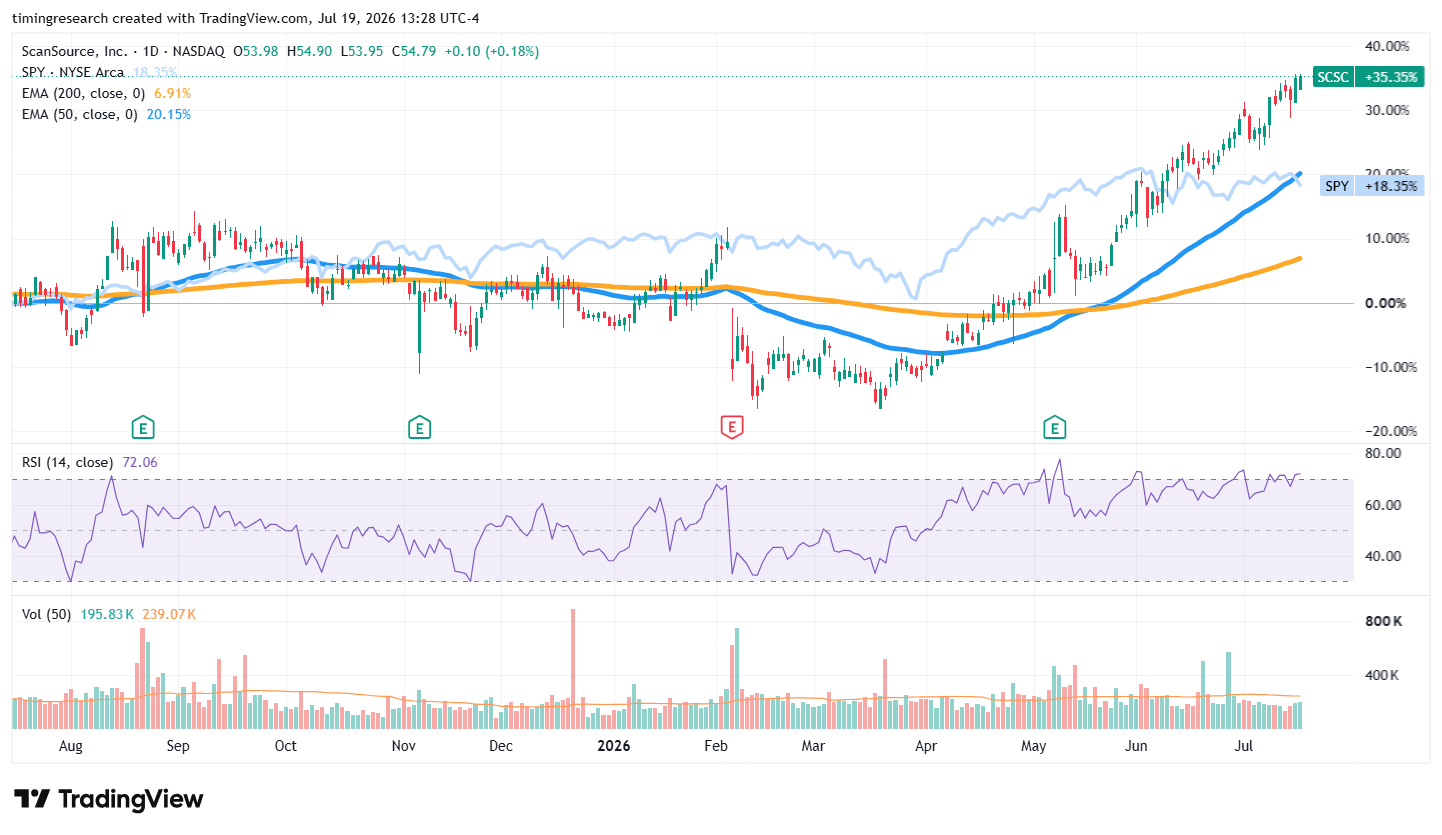Select the SPY +18.35% scale label
This screenshot has width=1442, height=835.
(x=1371, y=186)
